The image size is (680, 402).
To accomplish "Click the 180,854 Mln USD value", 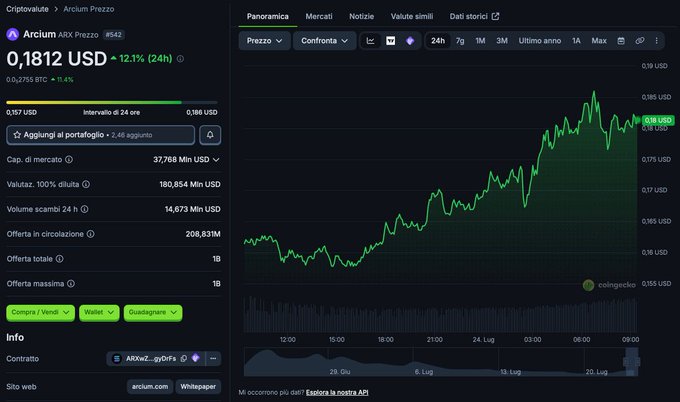I will [190, 184].
